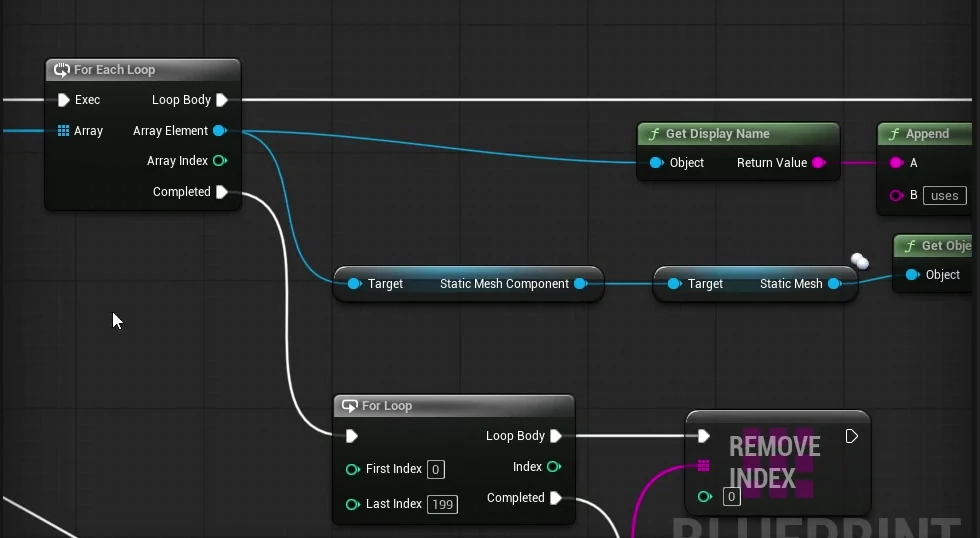The width and height of the screenshot is (980, 538).
Task: Click Remove Index integer input pin
Action: (x=705, y=497)
